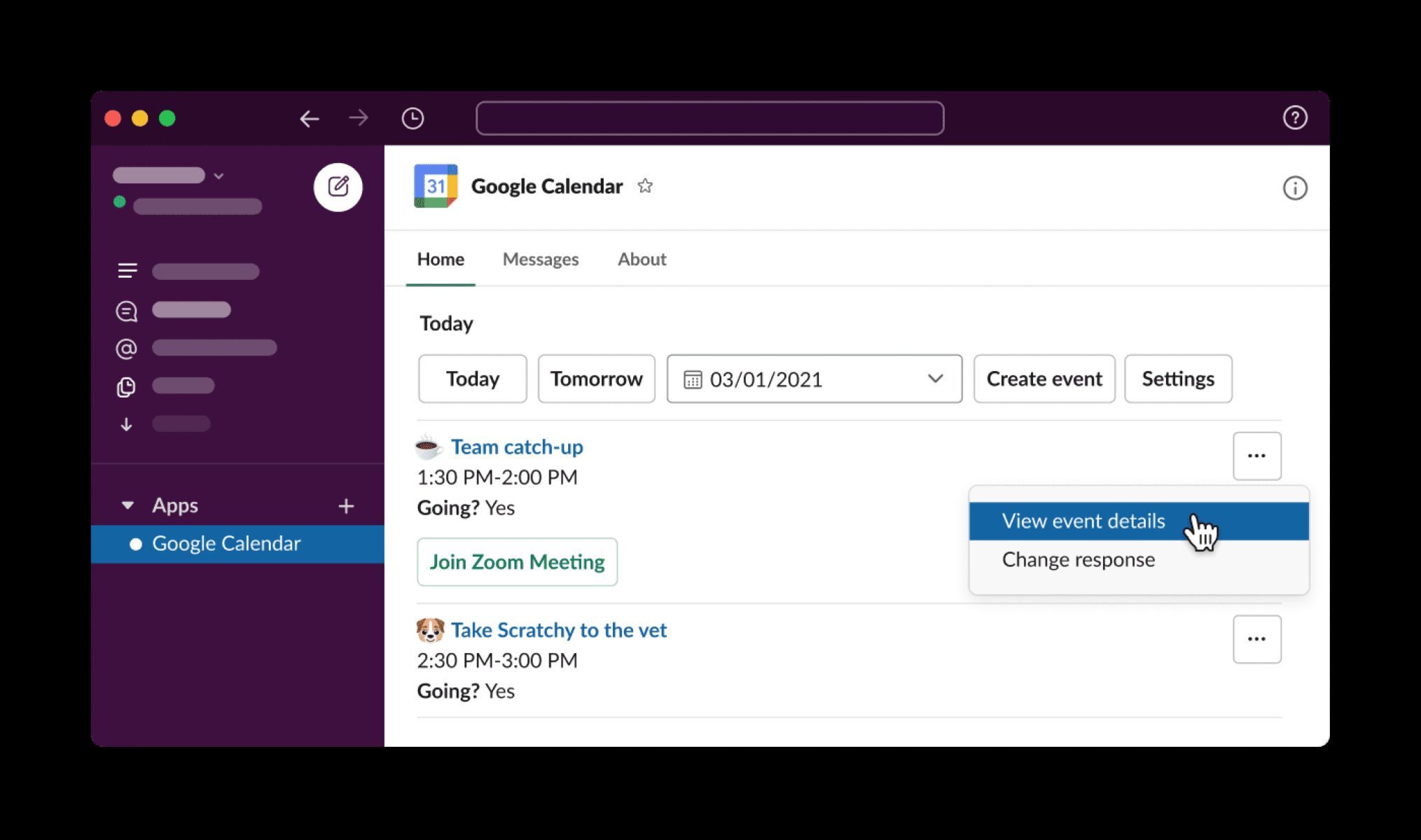The width and height of the screenshot is (1421, 840).
Task: Click the back arrow navigation icon
Action: [309, 118]
